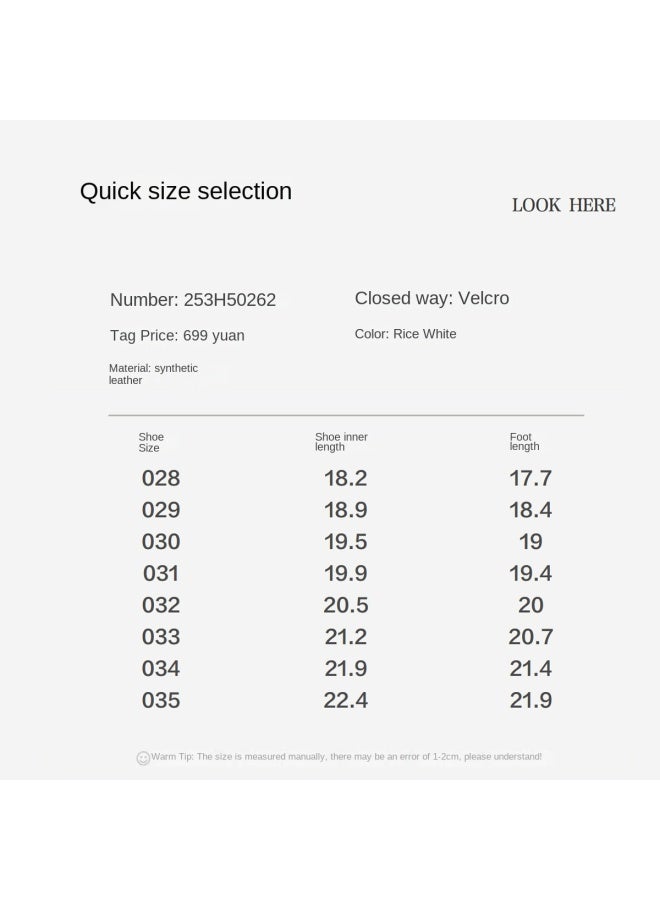Click inner length value 22.4
Viewport: 660px width, 900px height.
345,700
